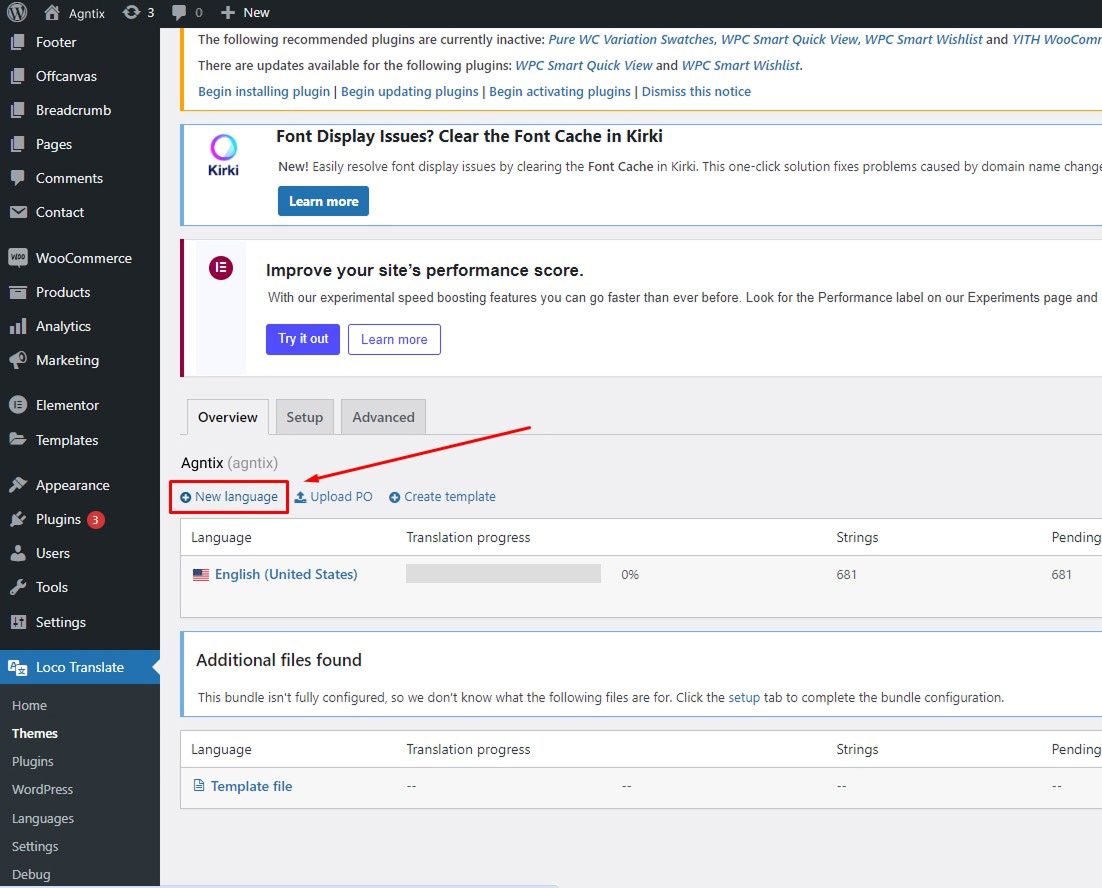
Task: Click the WooCommerce sidebar icon
Action: coord(17,258)
